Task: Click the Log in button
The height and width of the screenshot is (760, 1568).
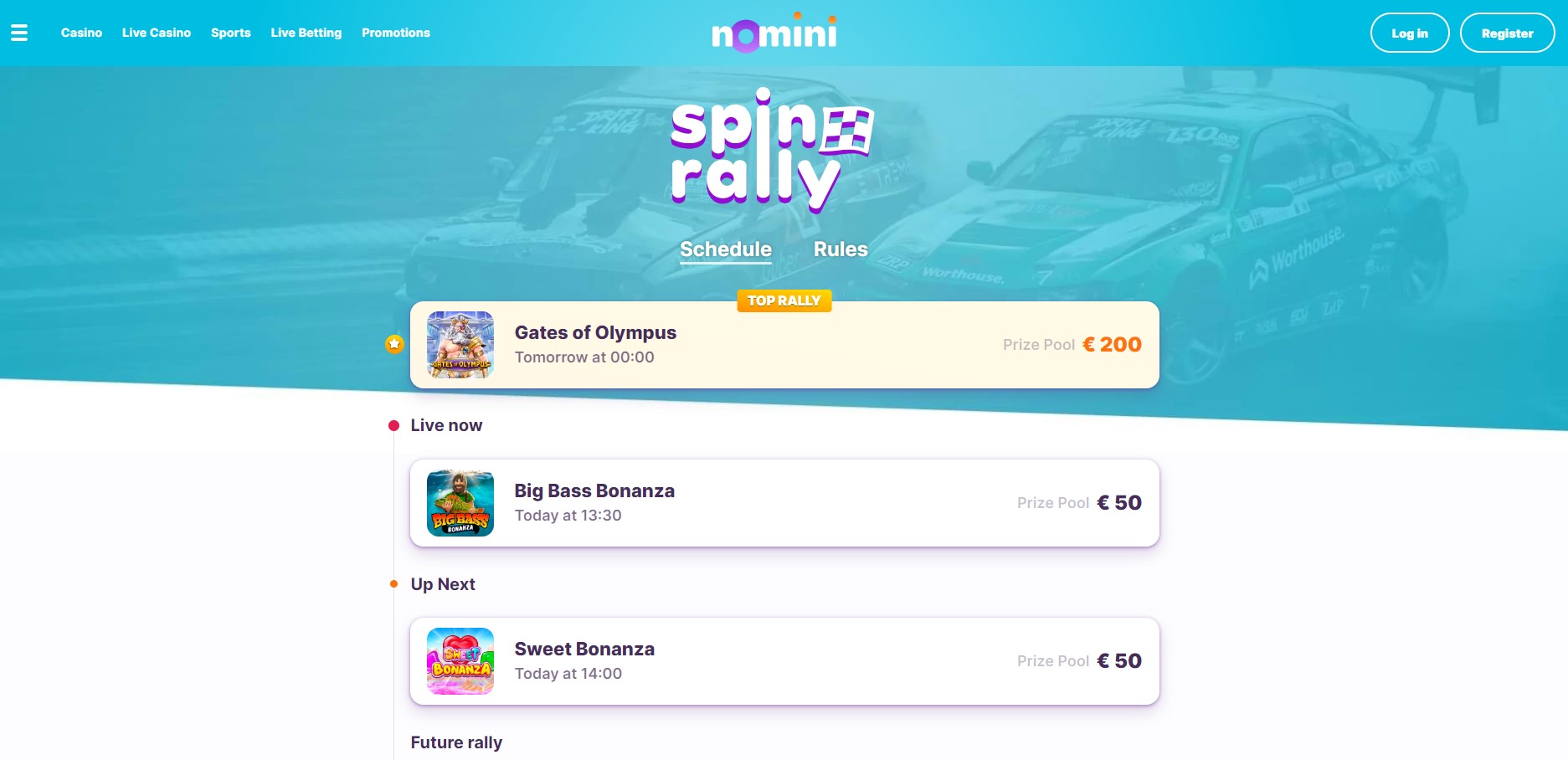Action: (x=1410, y=33)
